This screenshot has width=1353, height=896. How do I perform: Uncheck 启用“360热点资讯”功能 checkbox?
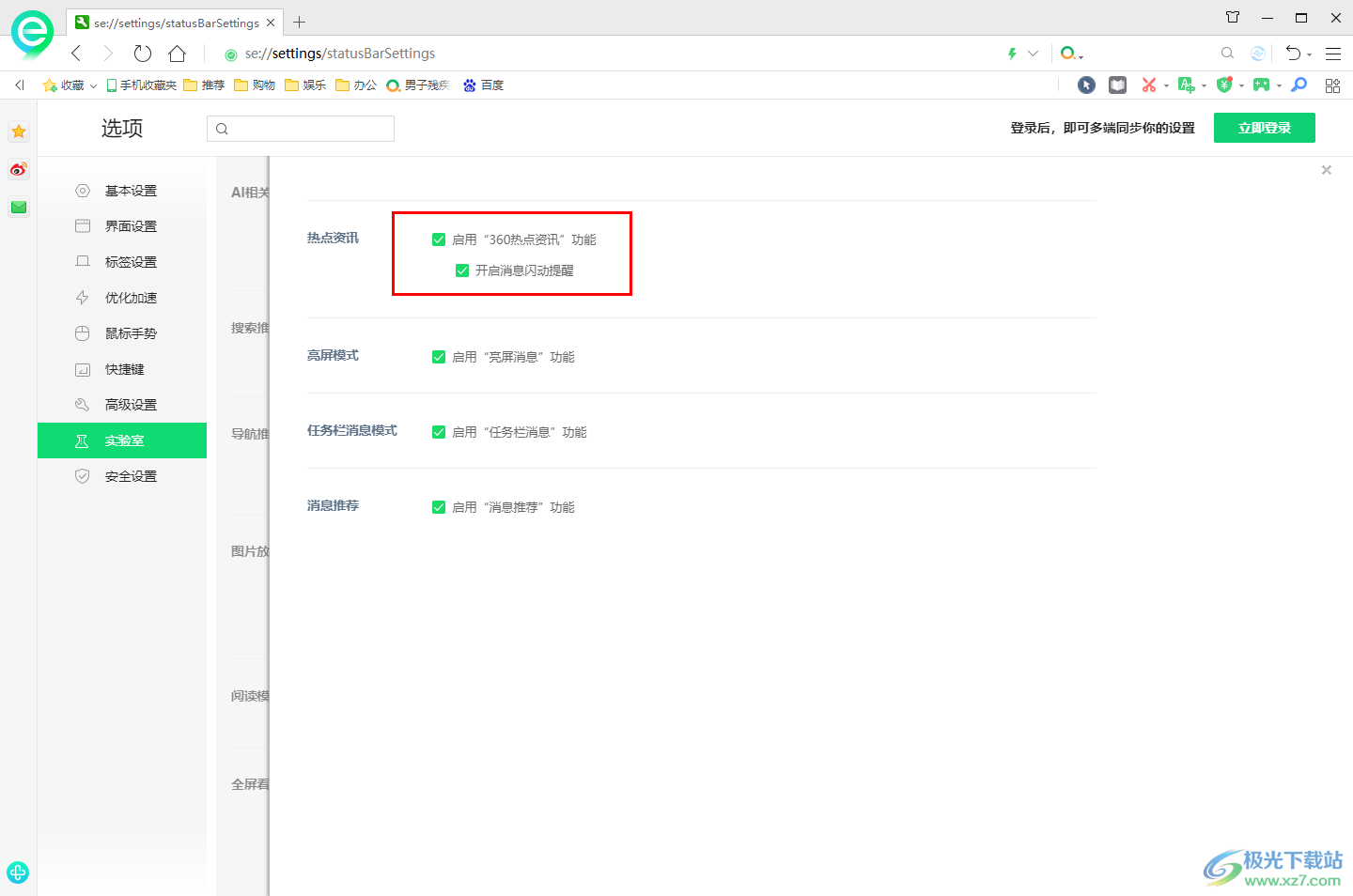point(439,239)
